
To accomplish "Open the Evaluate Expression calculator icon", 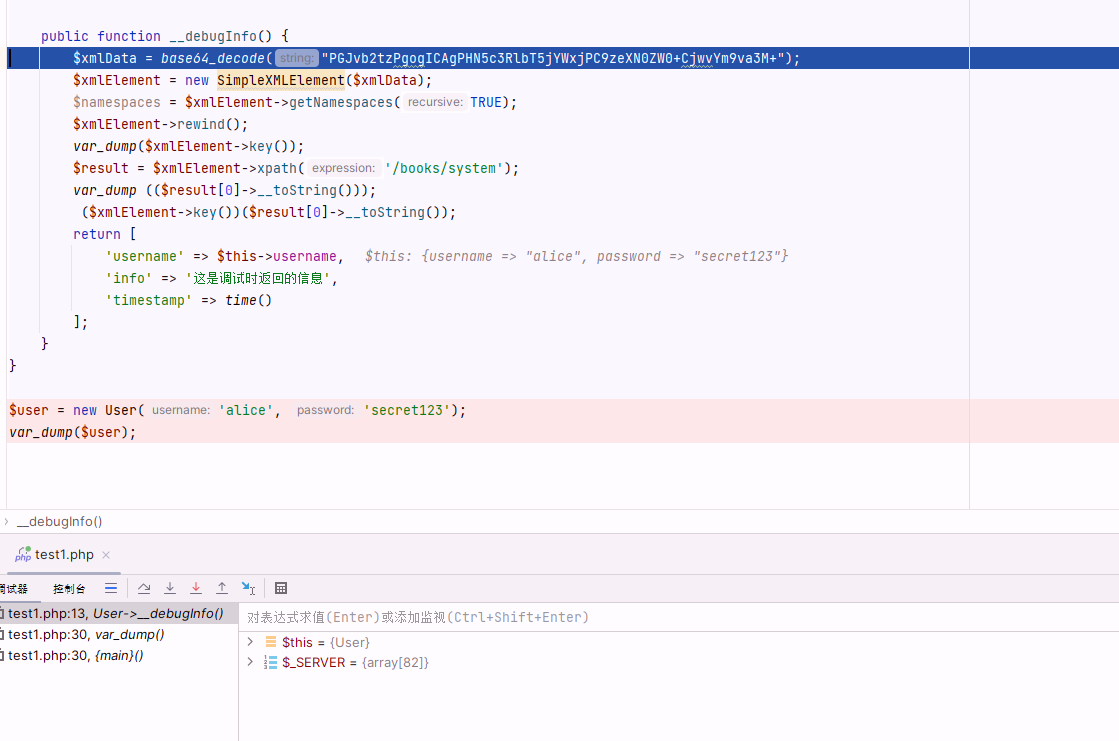I will point(281,588).
